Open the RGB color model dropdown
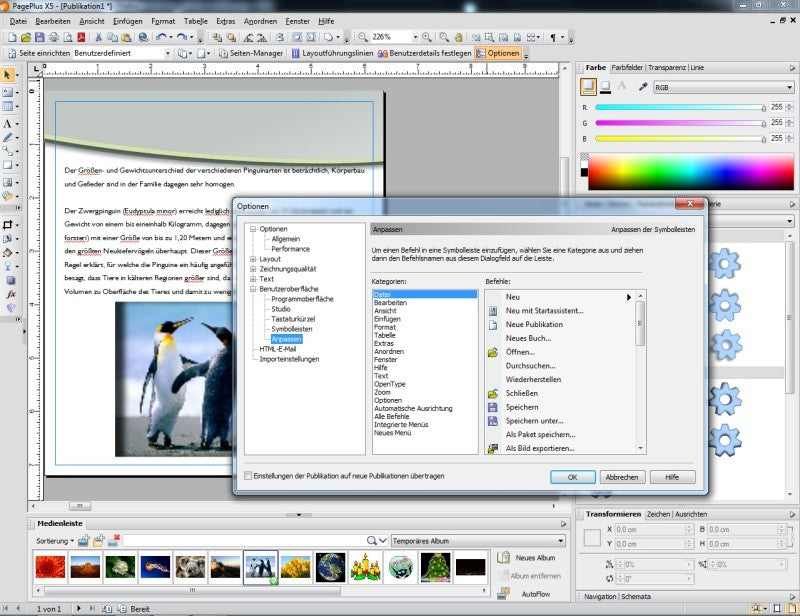The image size is (800, 616). tap(723, 87)
